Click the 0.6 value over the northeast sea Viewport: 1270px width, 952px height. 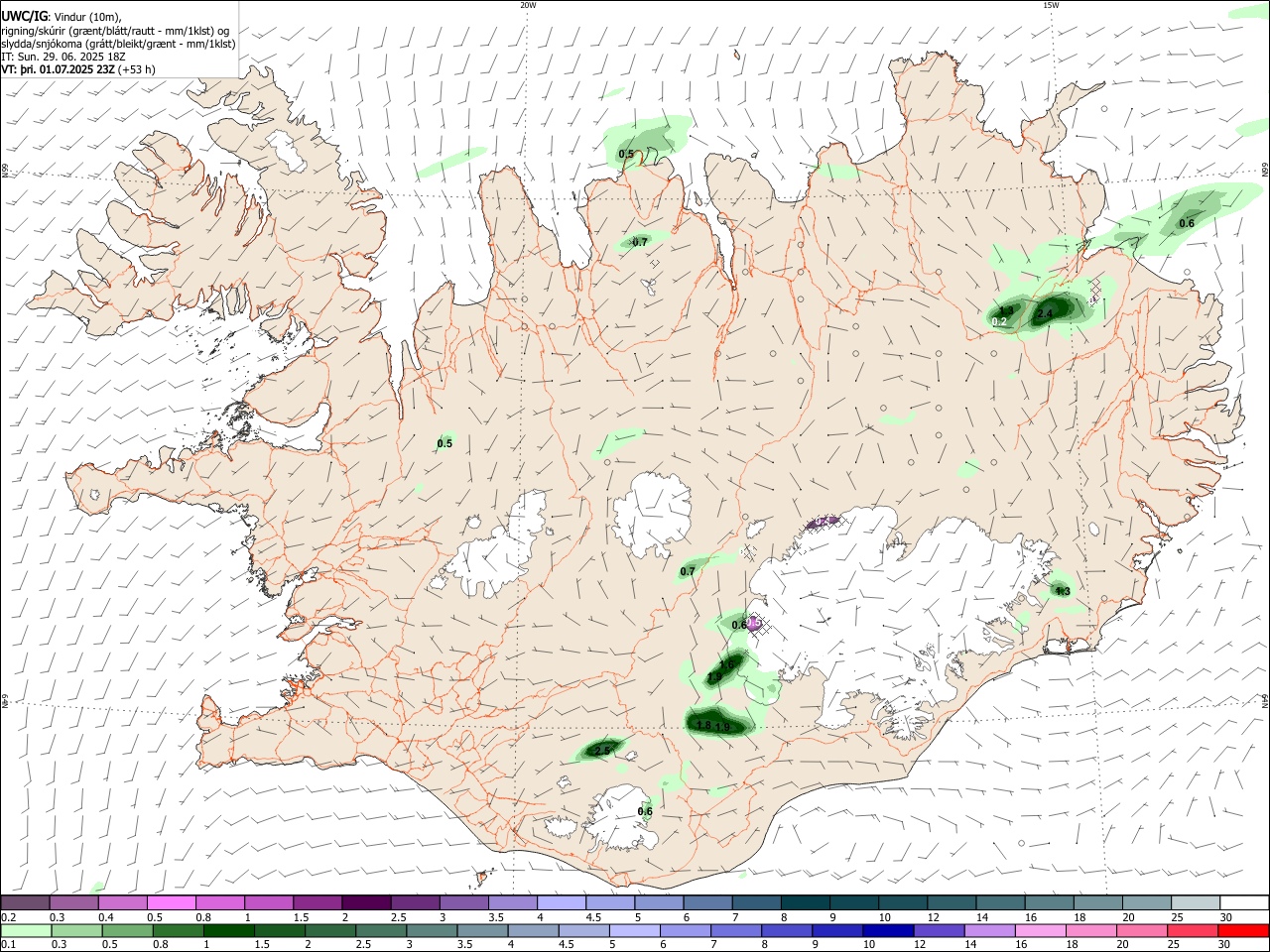[1187, 224]
